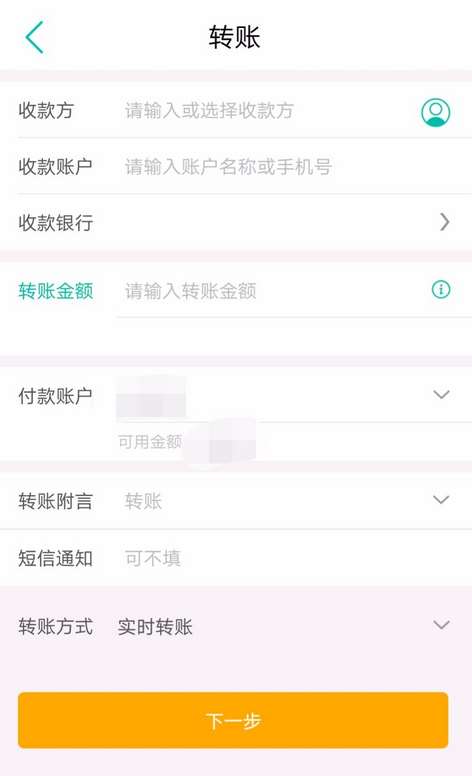472x776 pixels.
Task: Expand the 转账方式 dropdown arrow
Action: 441,625
